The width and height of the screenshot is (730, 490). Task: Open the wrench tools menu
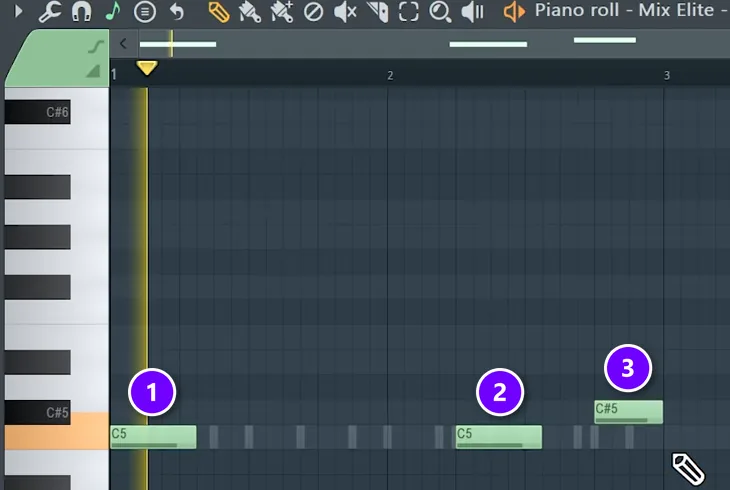tap(49, 11)
